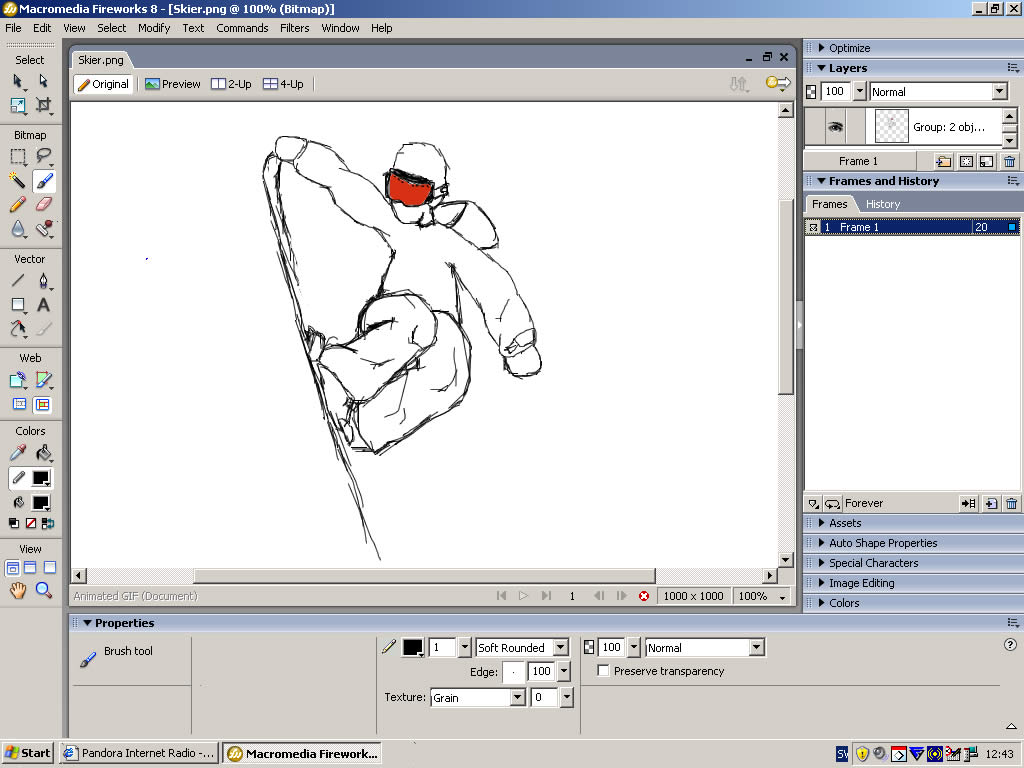The height and width of the screenshot is (768, 1024).
Task: Select the Crop tool
Action: (x=44, y=105)
